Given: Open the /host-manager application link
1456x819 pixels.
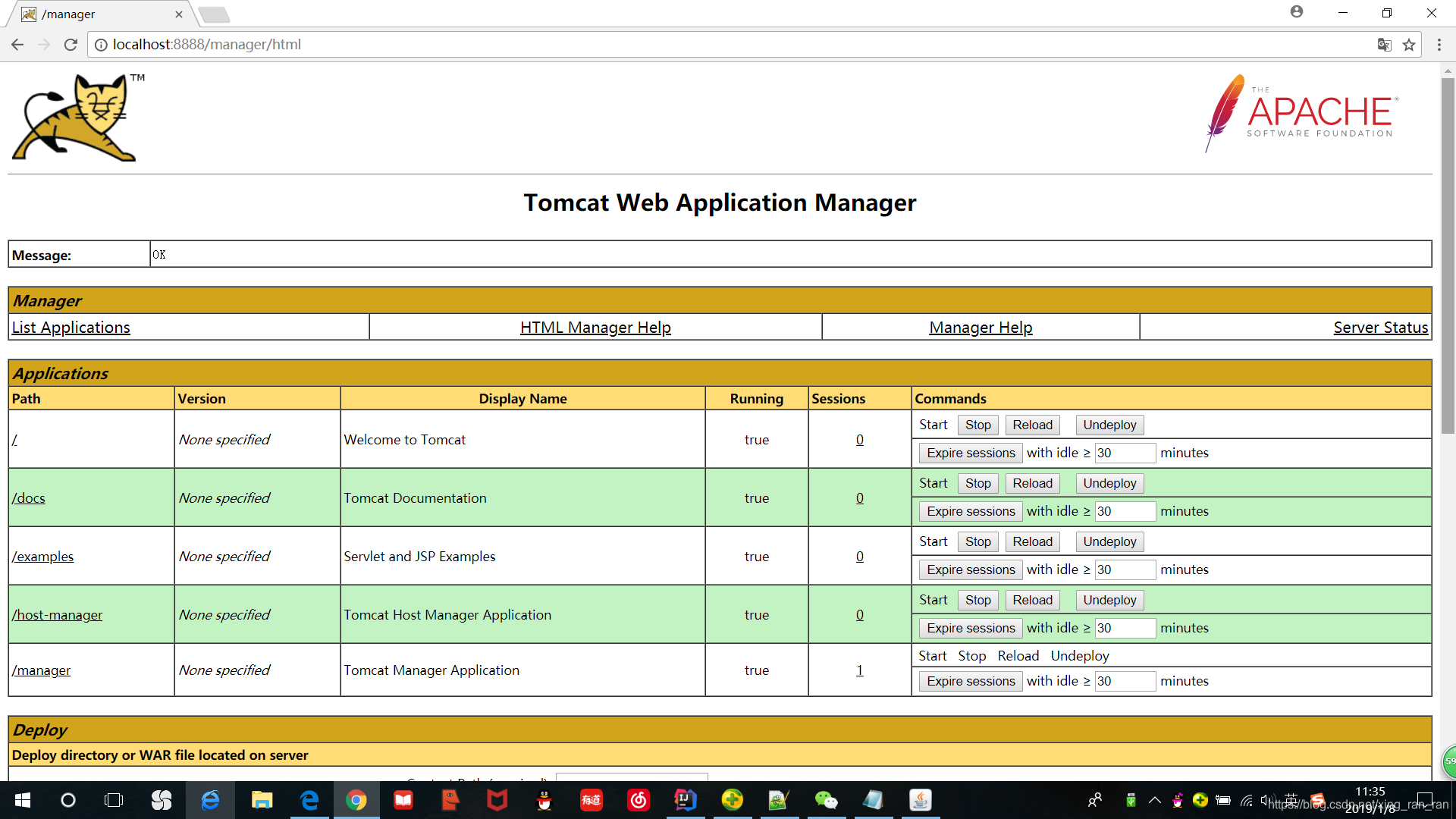Looking at the screenshot, I should [57, 615].
